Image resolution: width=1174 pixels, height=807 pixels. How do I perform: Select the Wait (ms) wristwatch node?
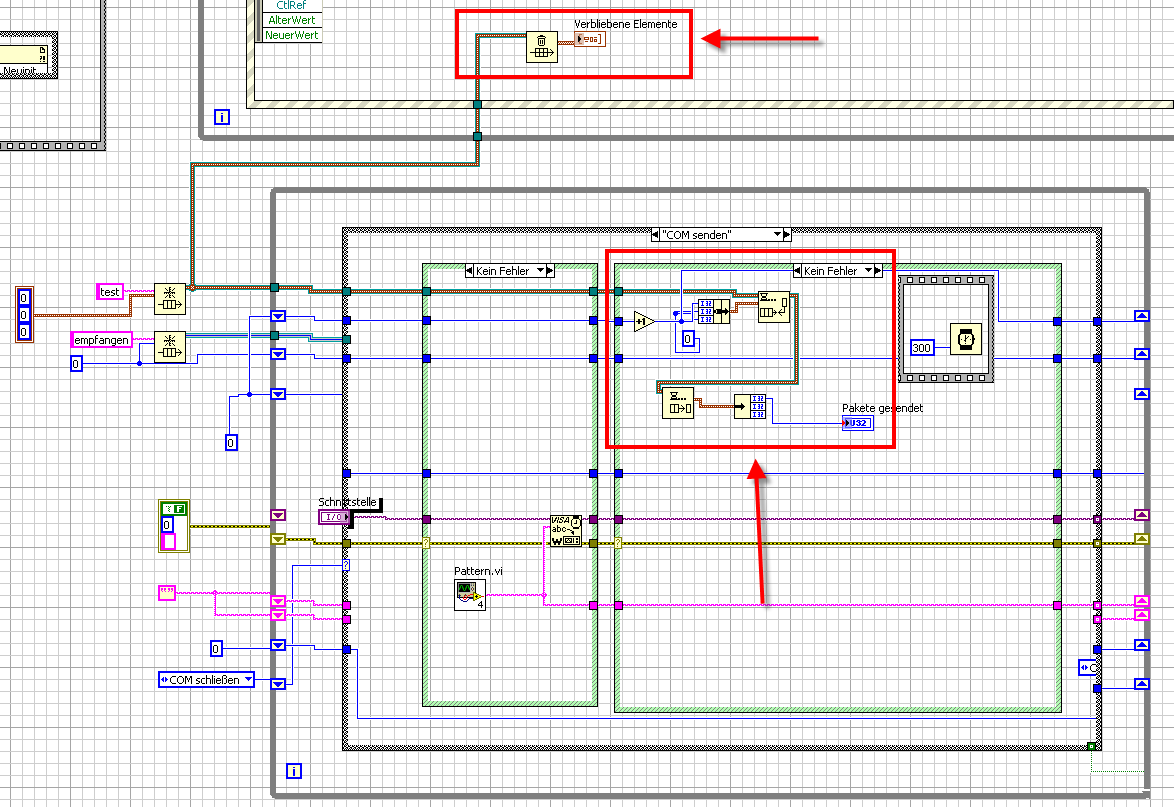[x=965, y=339]
